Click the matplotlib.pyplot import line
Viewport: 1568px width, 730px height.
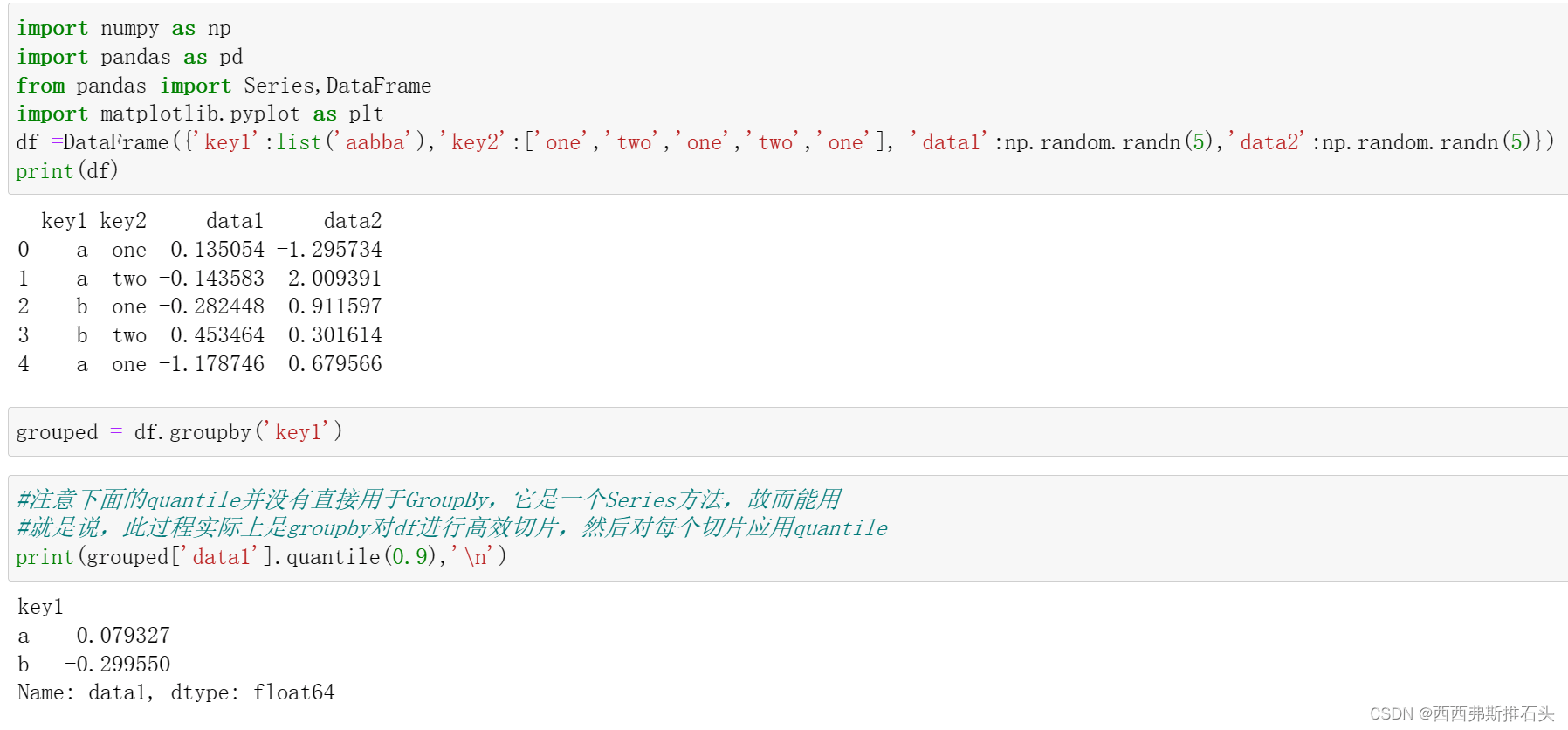(x=199, y=114)
